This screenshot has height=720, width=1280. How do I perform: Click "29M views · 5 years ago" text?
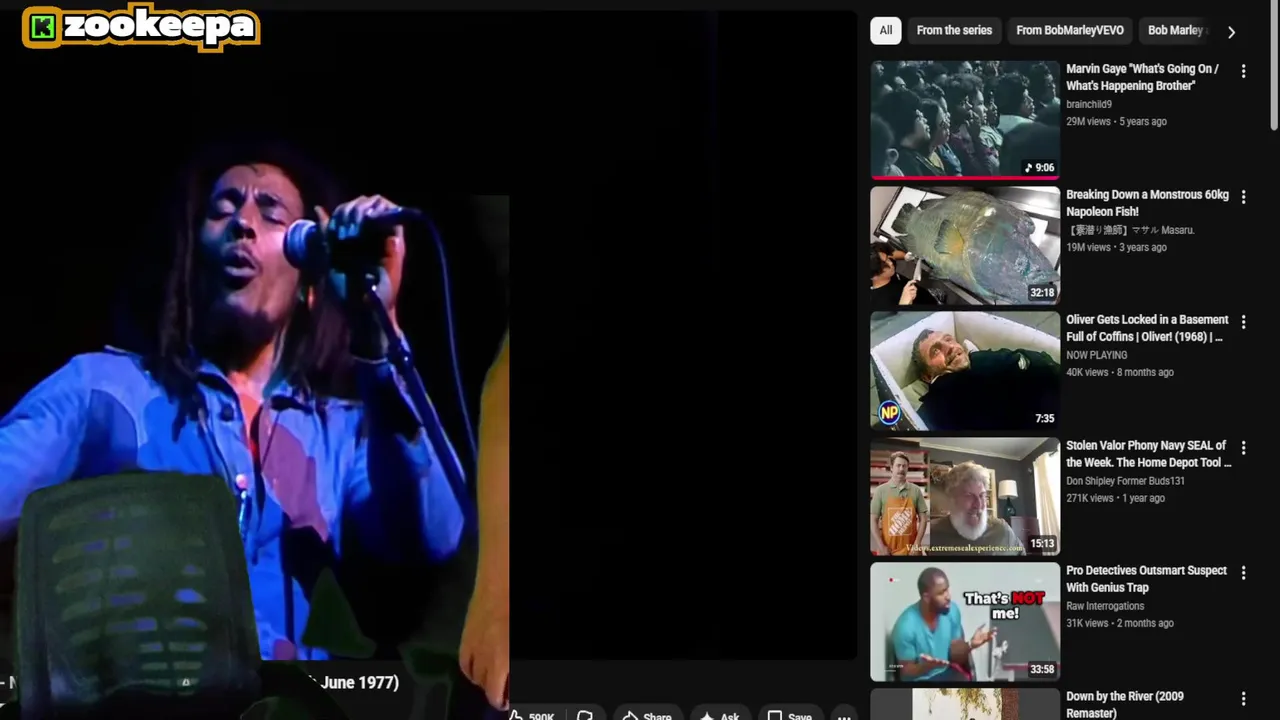1116,121
